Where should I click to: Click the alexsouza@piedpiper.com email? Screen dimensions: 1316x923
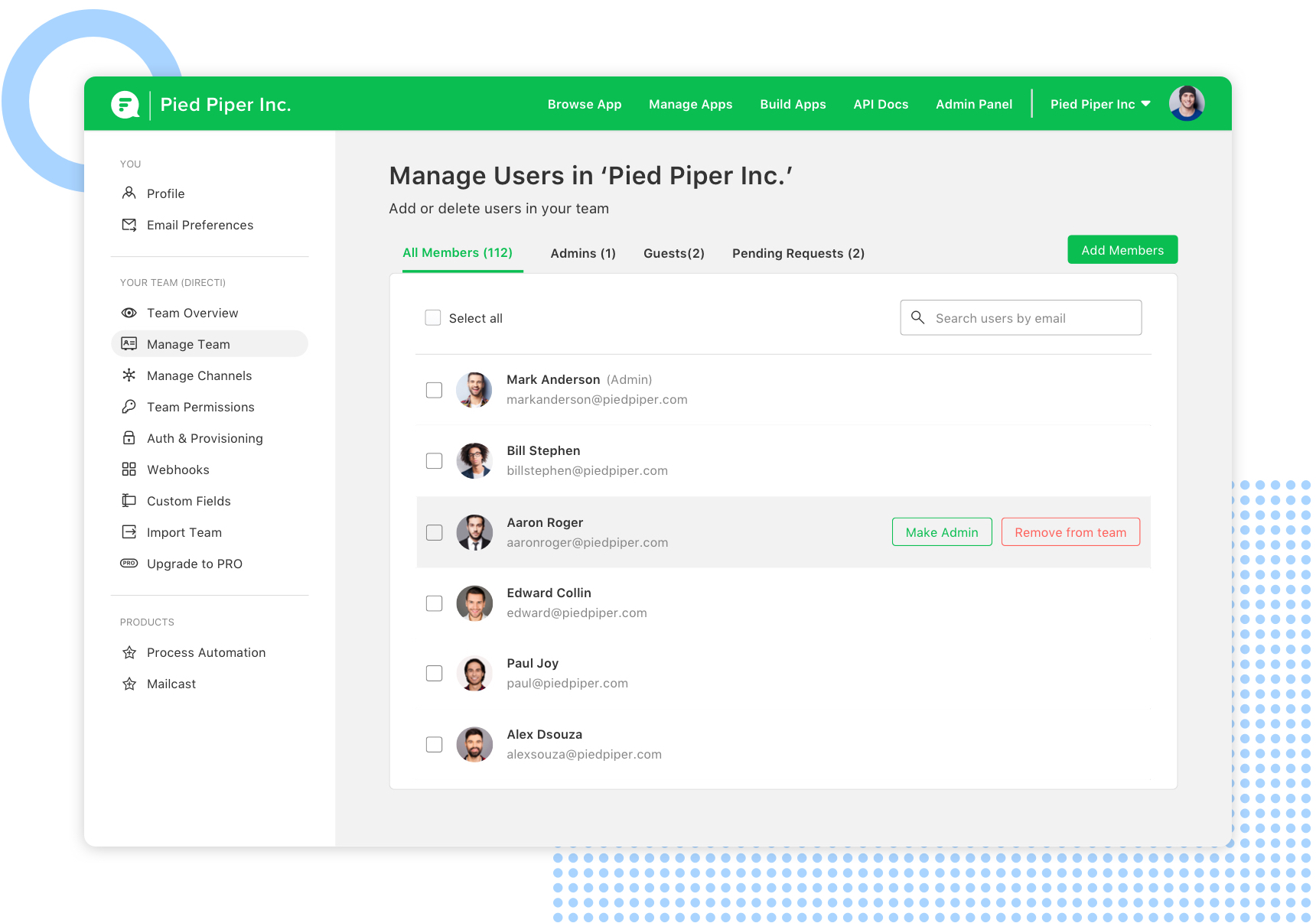[584, 754]
